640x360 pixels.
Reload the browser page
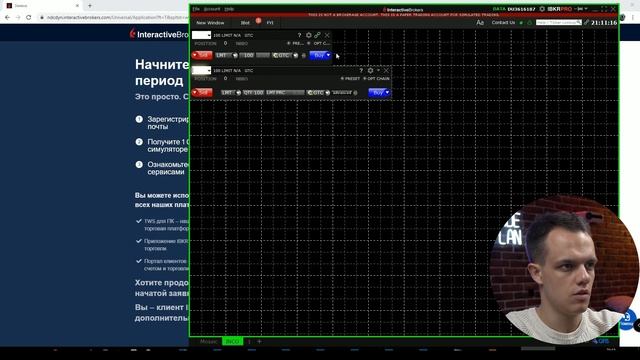29,18
